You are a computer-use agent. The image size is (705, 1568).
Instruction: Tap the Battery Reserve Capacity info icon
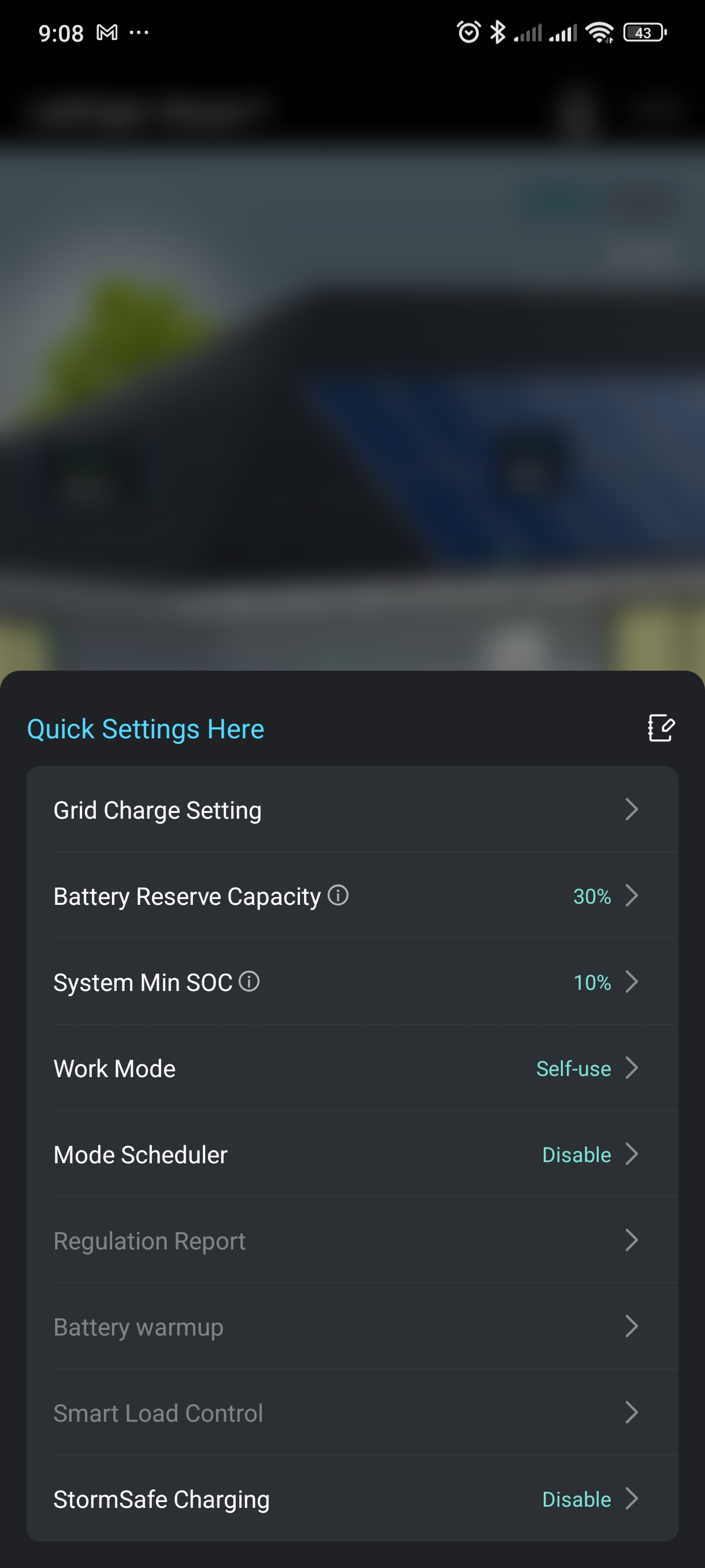click(338, 895)
